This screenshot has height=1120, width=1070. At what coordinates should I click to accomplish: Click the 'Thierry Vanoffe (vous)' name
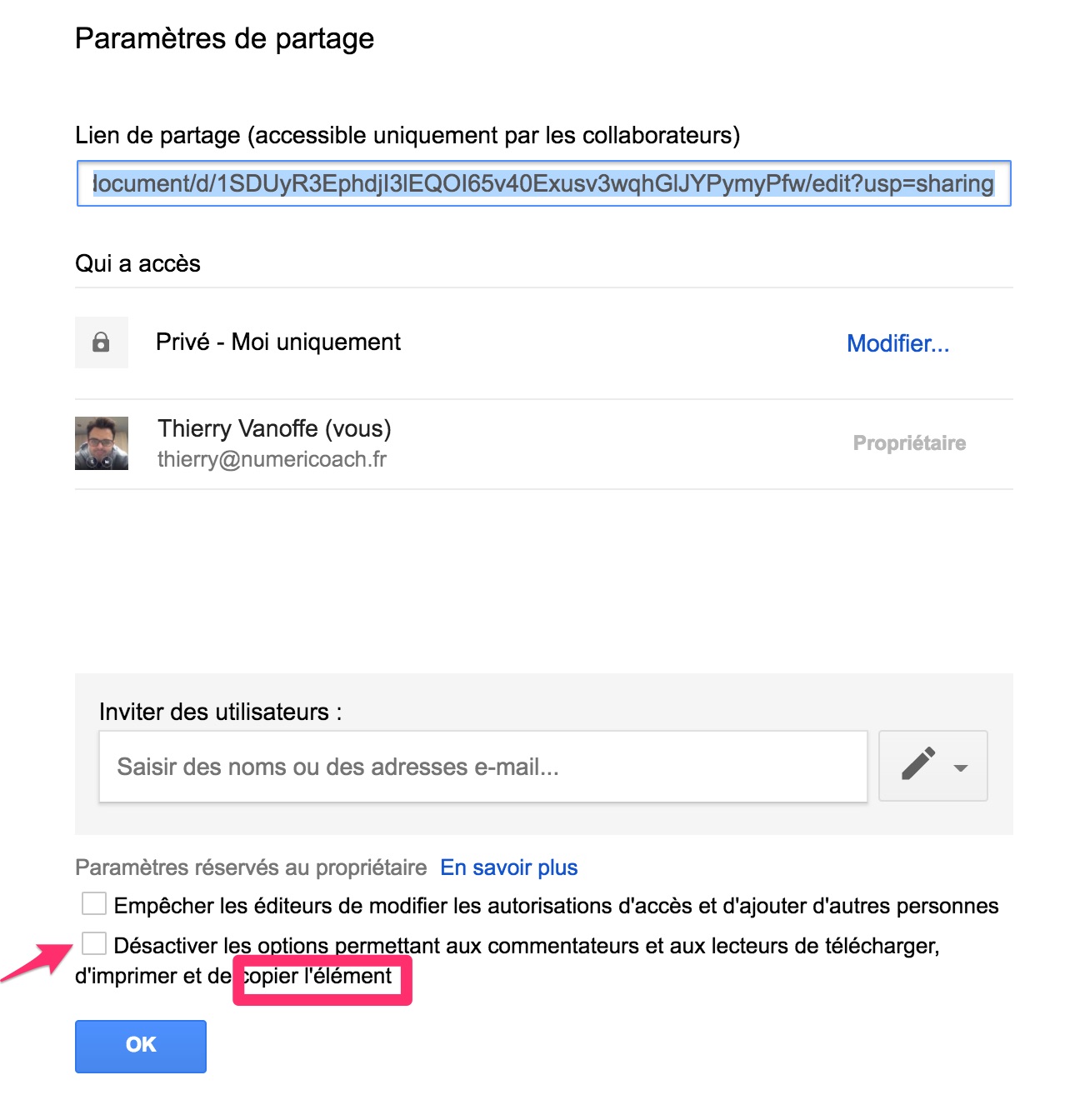[x=274, y=428]
